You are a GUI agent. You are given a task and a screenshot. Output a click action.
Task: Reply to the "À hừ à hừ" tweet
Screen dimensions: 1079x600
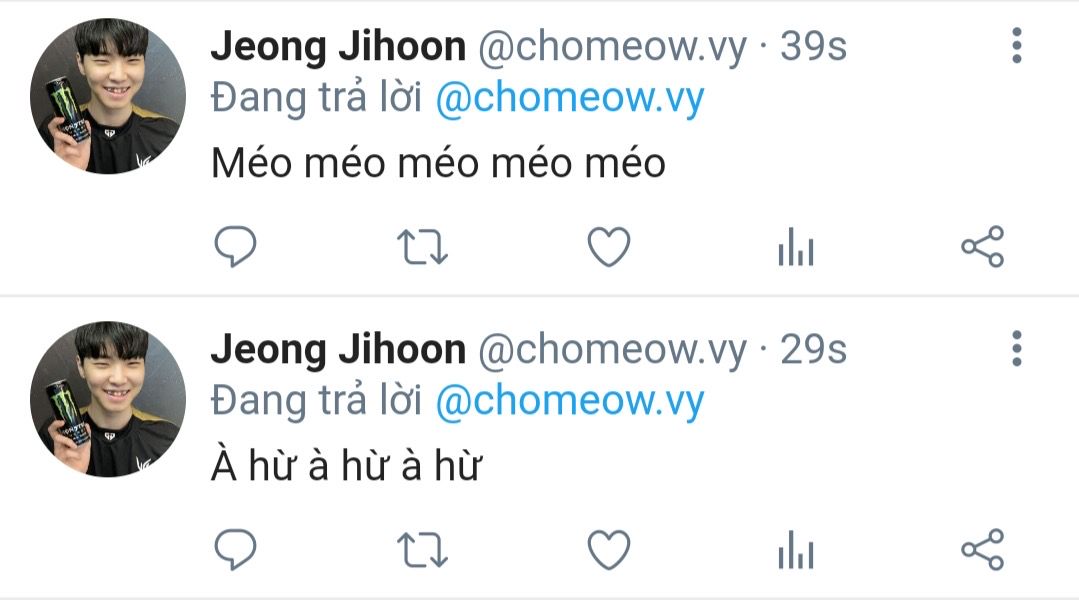coord(235,549)
